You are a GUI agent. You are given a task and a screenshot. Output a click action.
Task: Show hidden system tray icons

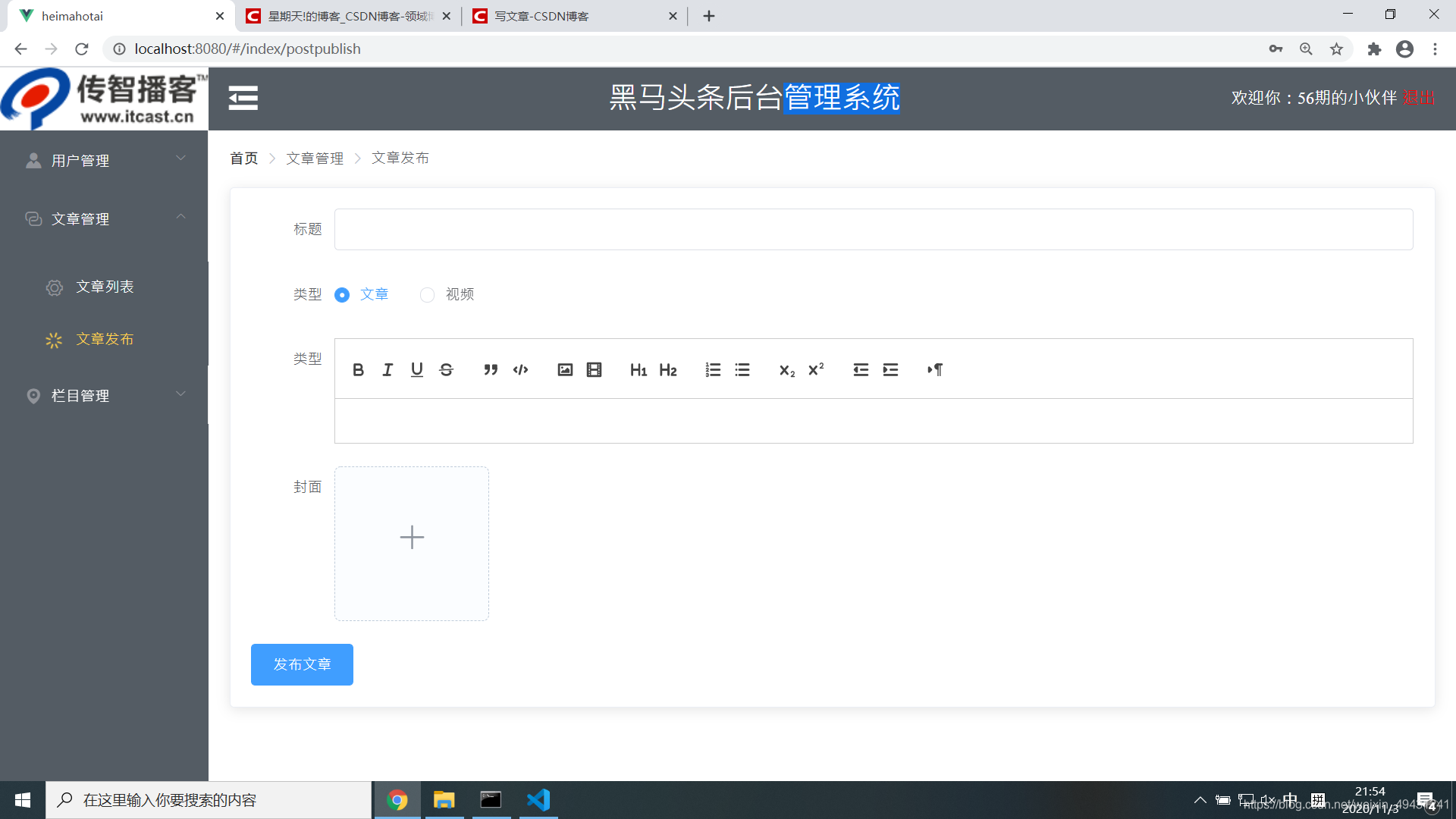tap(1200, 800)
